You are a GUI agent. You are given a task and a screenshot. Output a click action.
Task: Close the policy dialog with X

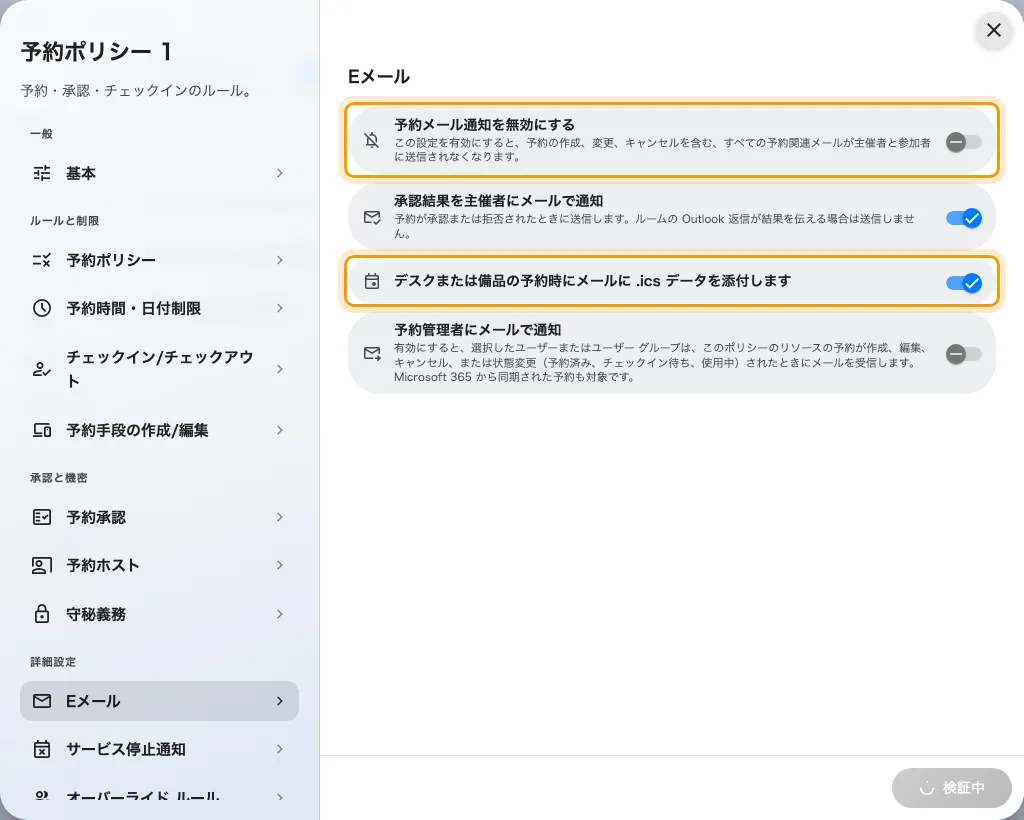[x=993, y=30]
